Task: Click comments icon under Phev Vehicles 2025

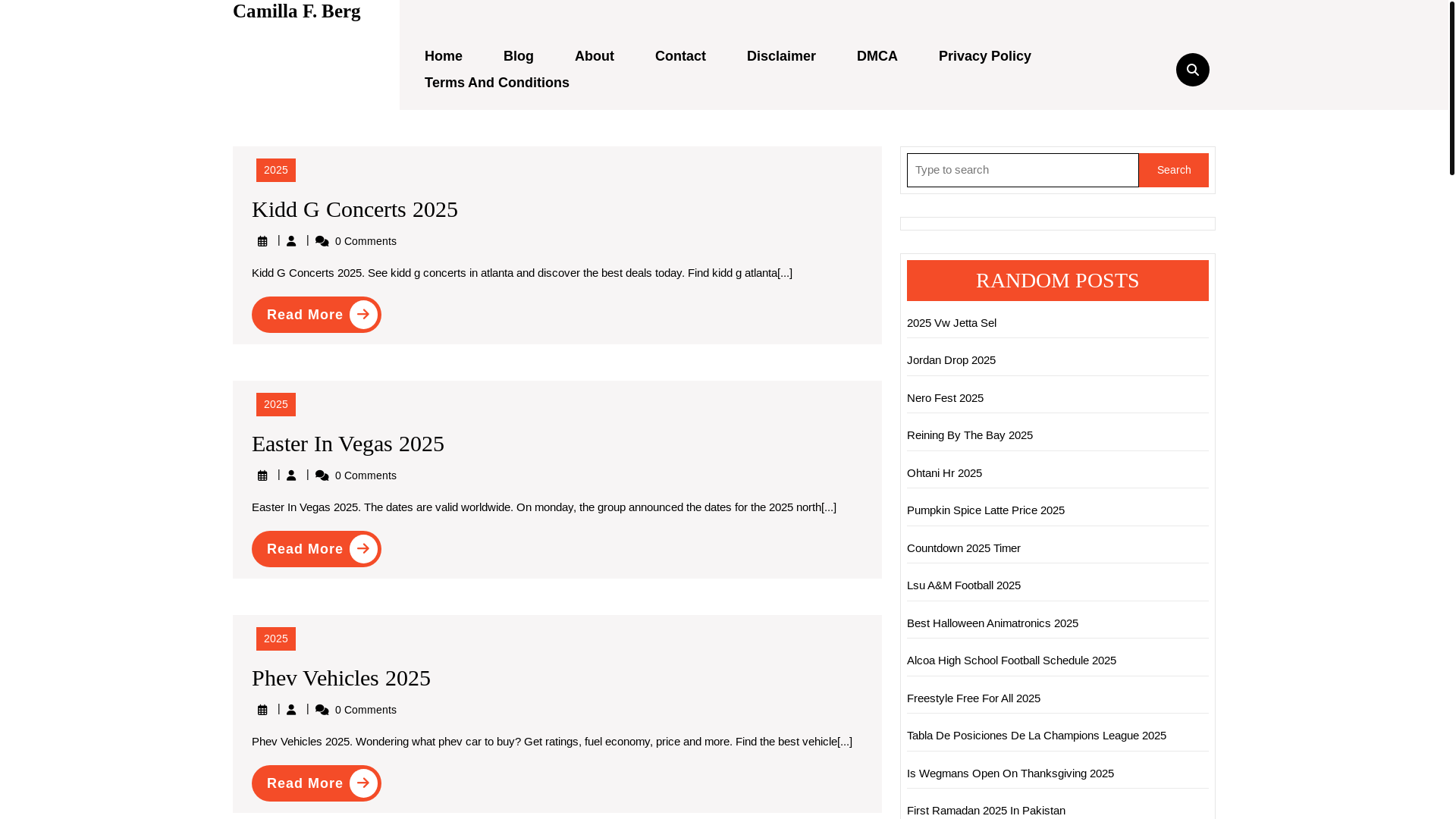Action: pyautogui.click(x=322, y=710)
